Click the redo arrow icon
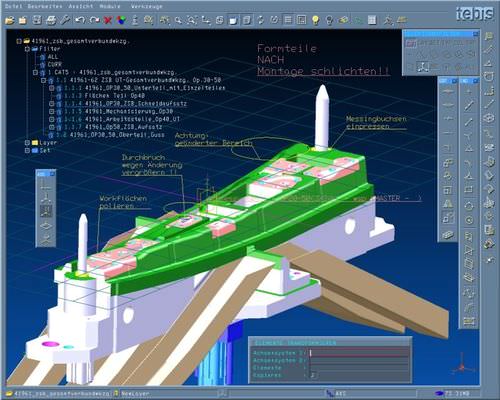500x400 pixels. click(x=94, y=20)
